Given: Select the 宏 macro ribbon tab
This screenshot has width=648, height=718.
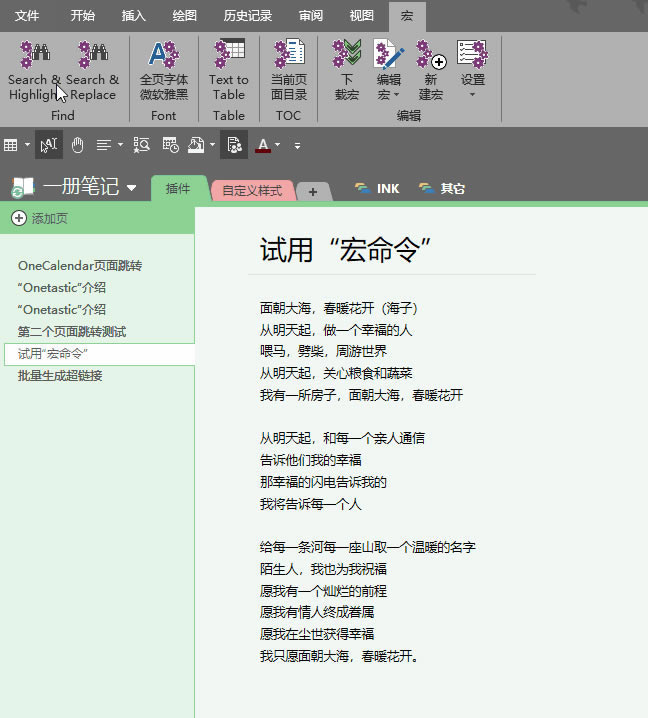Looking at the screenshot, I should (x=407, y=16).
